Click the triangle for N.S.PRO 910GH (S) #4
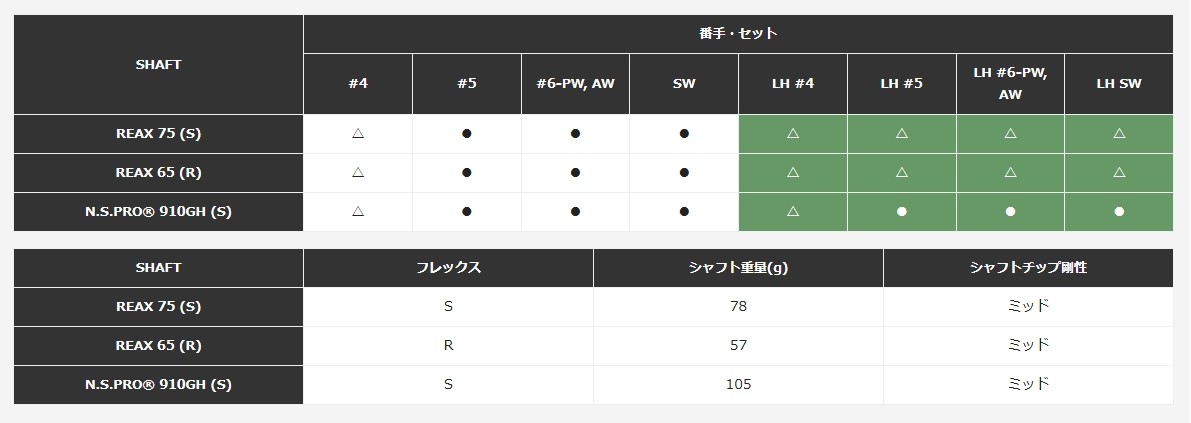Screen dimensions: 1191x423 pyautogui.click(x=358, y=211)
